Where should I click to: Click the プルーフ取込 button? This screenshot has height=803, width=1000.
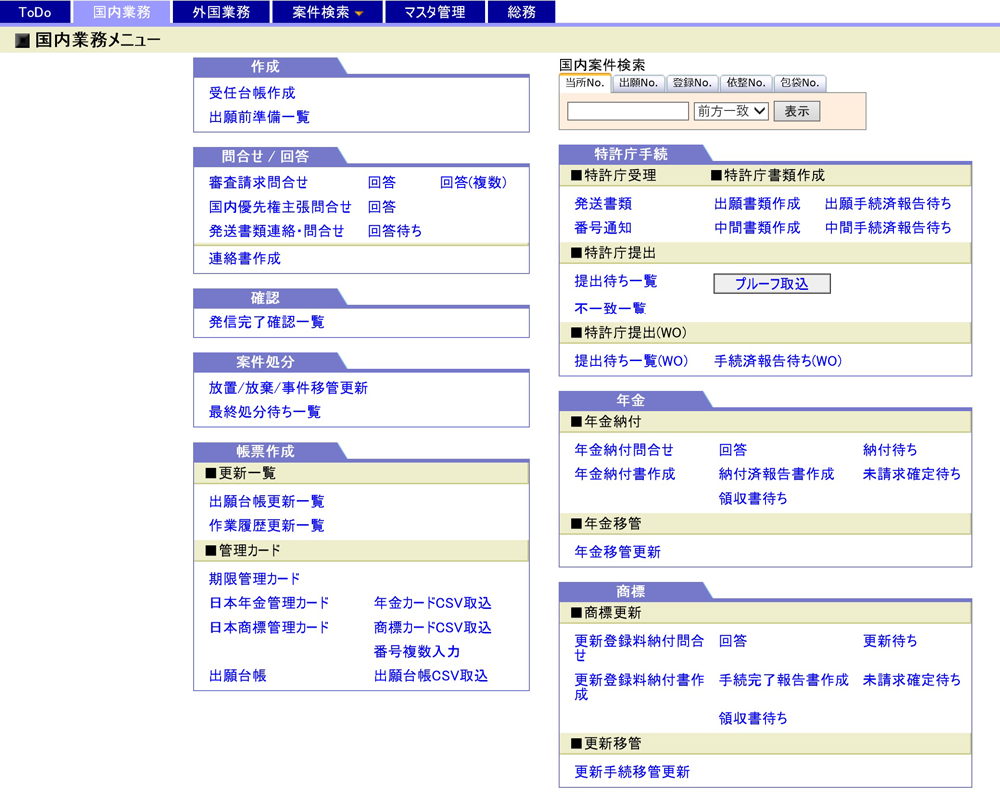(772, 284)
